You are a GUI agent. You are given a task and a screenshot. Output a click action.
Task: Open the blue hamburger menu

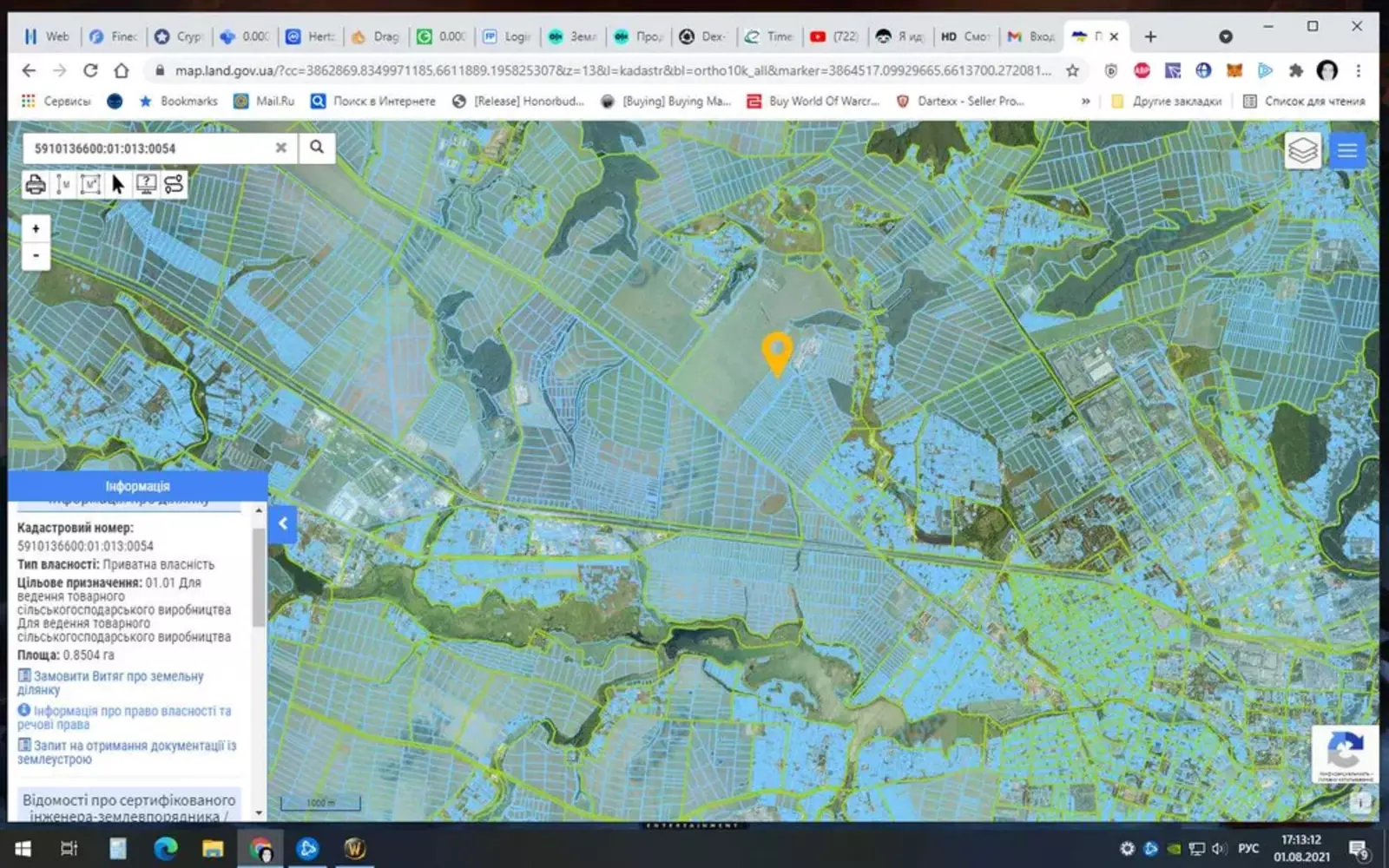[x=1346, y=151]
